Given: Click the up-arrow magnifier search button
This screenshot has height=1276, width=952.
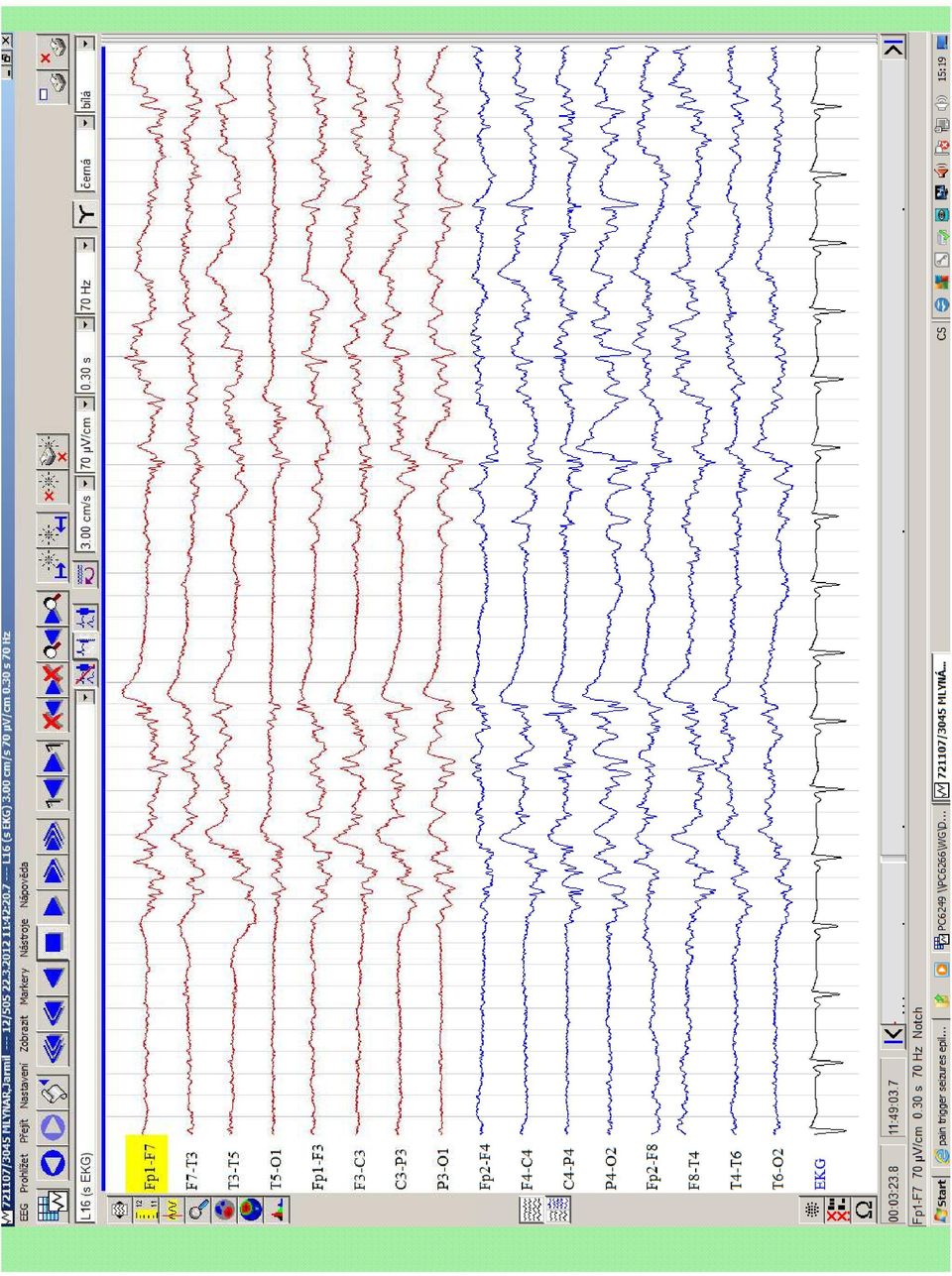Looking at the screenshot, I should 53,610.
